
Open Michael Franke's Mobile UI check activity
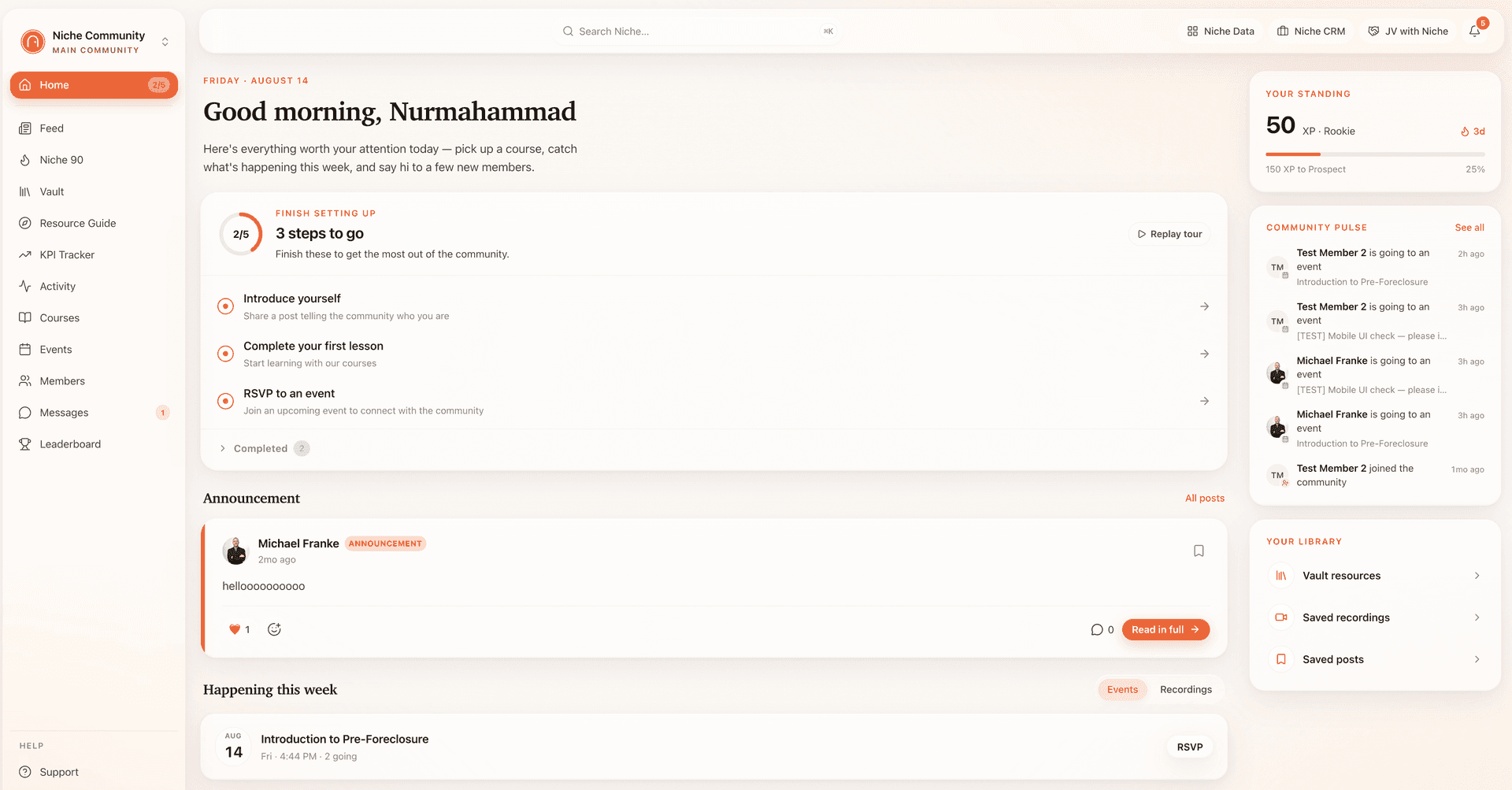click(x=1375, y=375)
